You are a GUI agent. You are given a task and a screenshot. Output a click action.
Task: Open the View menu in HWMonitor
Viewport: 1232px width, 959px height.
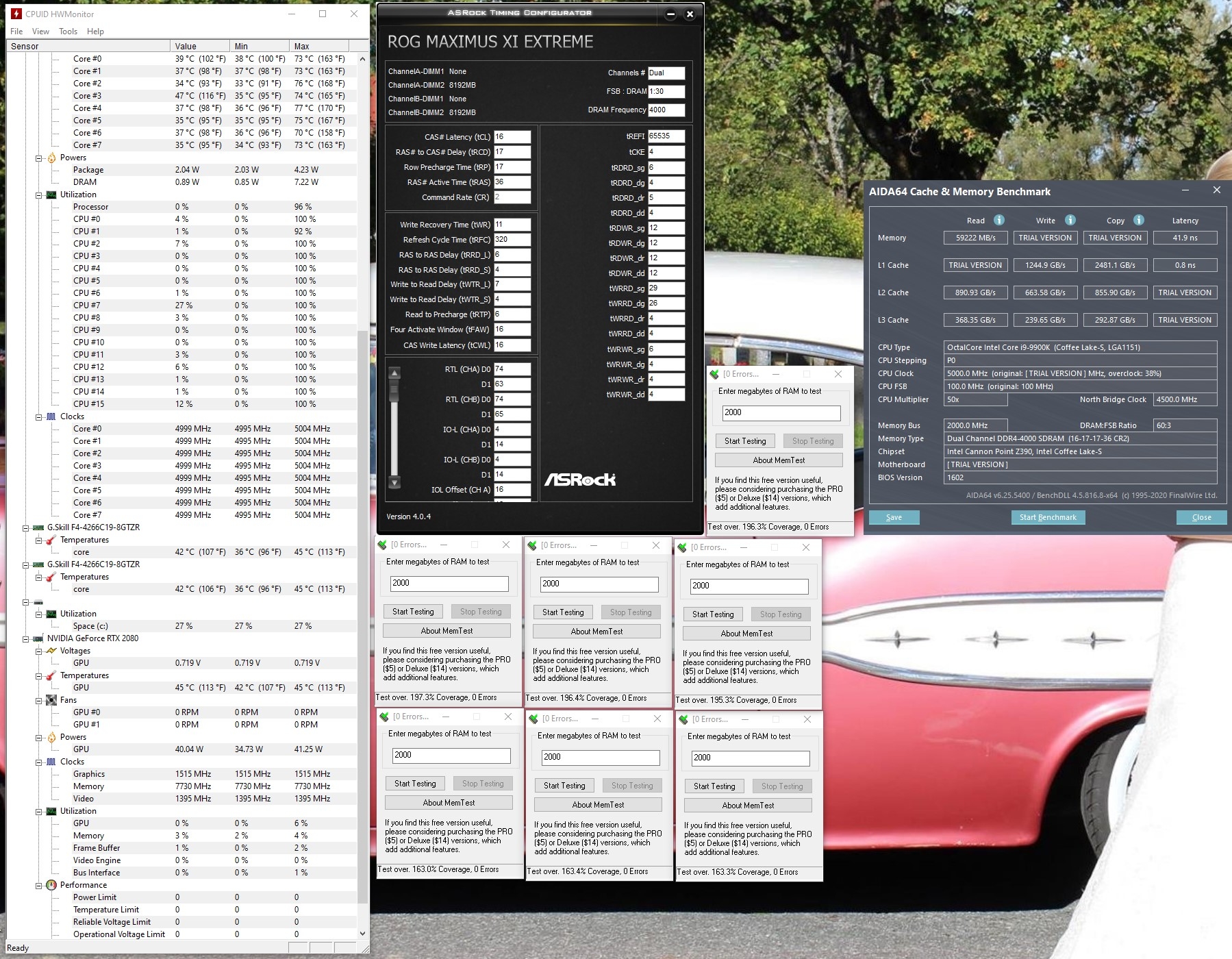point(40,32)
